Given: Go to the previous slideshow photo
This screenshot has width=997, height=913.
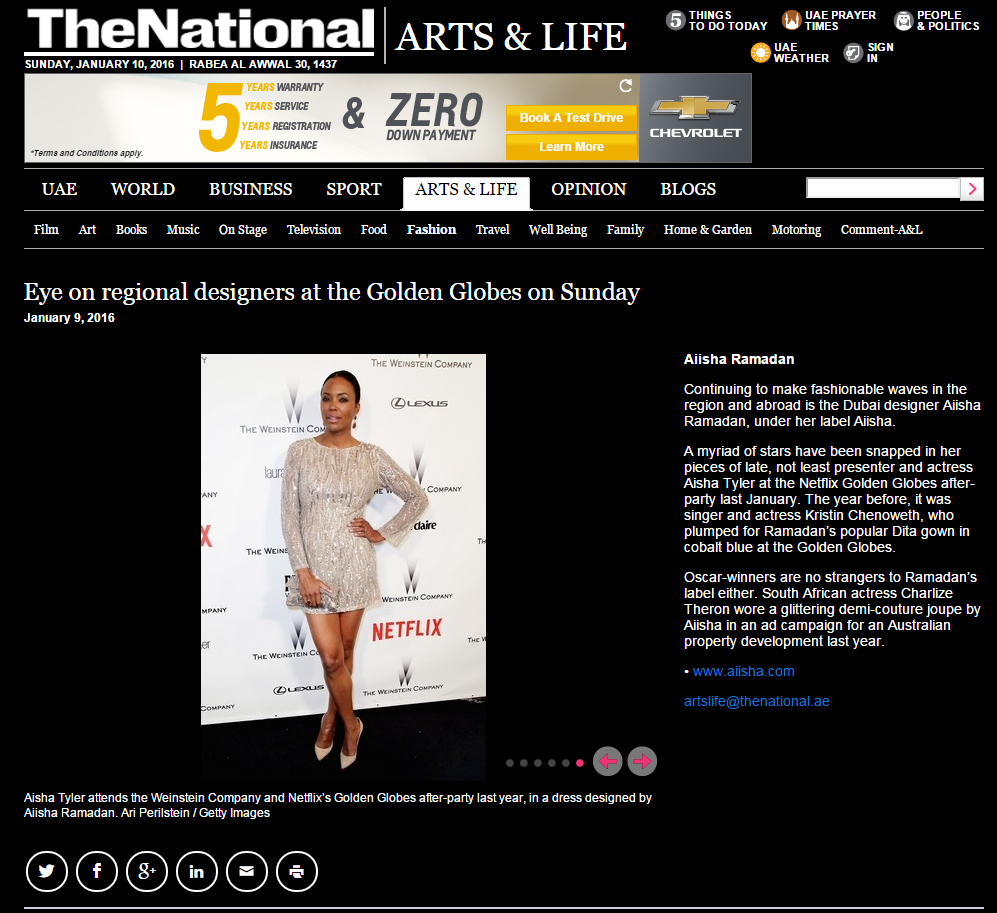Looking at the screenshot, I should click(608, 761).
